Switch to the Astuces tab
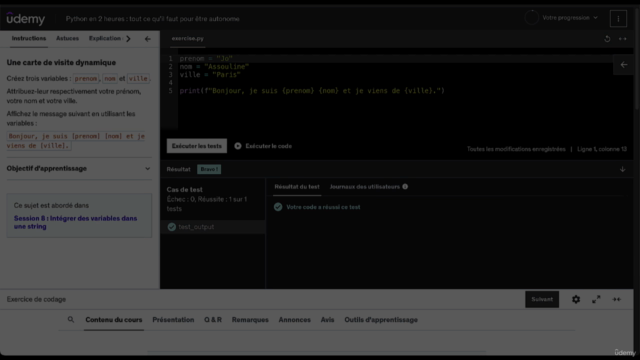640x360 pixels. click(x=67, y=38)
